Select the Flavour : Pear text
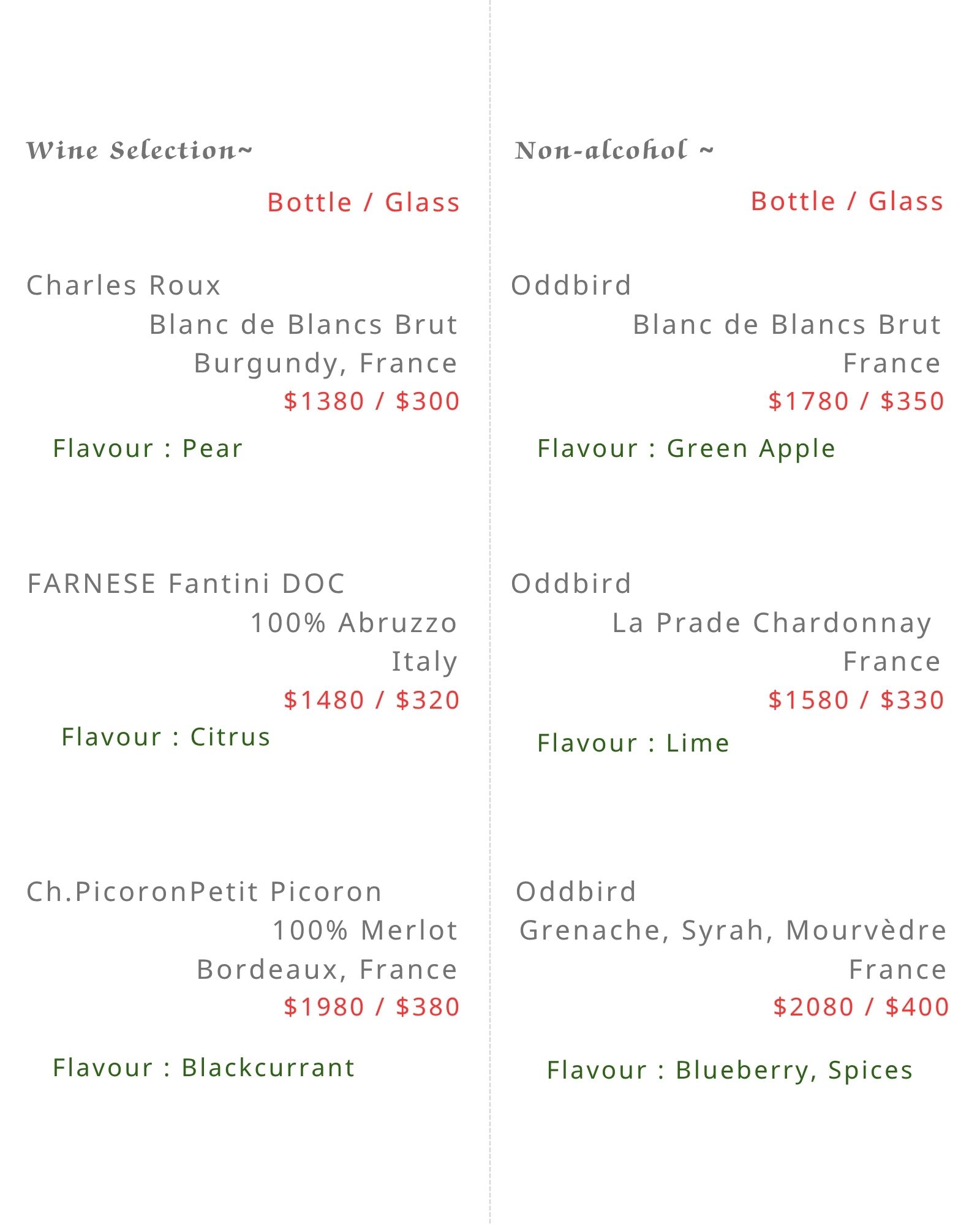980x1225 pixels. click(x=148, y=448)
